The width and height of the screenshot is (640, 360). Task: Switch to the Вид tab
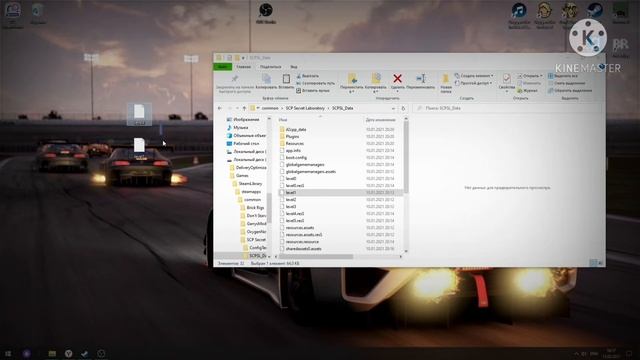(x=293, y=67)
